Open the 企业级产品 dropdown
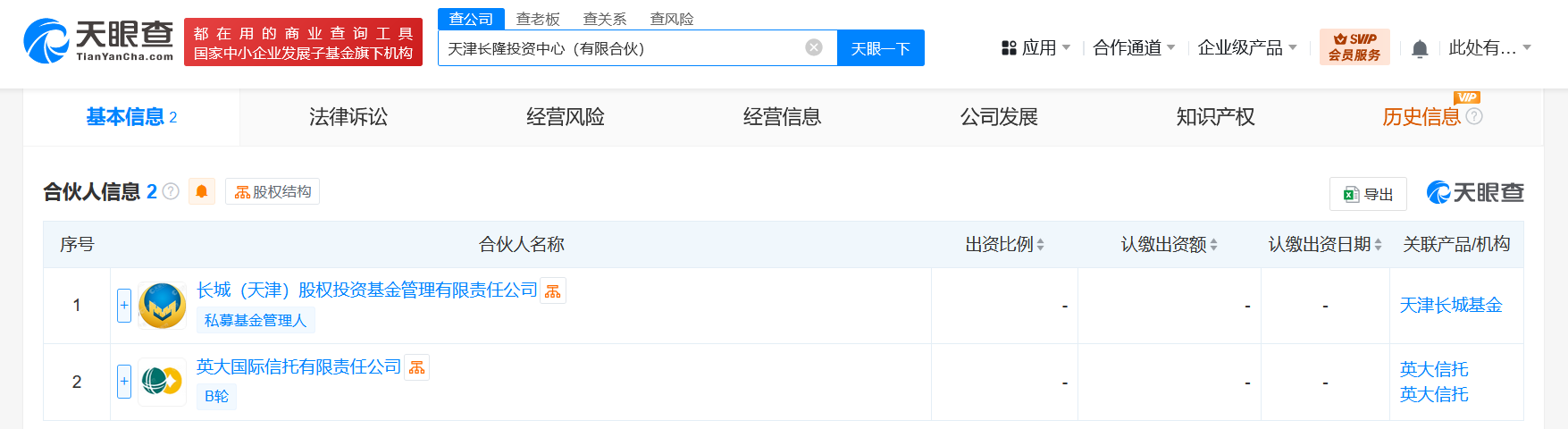 (1246, 48)
